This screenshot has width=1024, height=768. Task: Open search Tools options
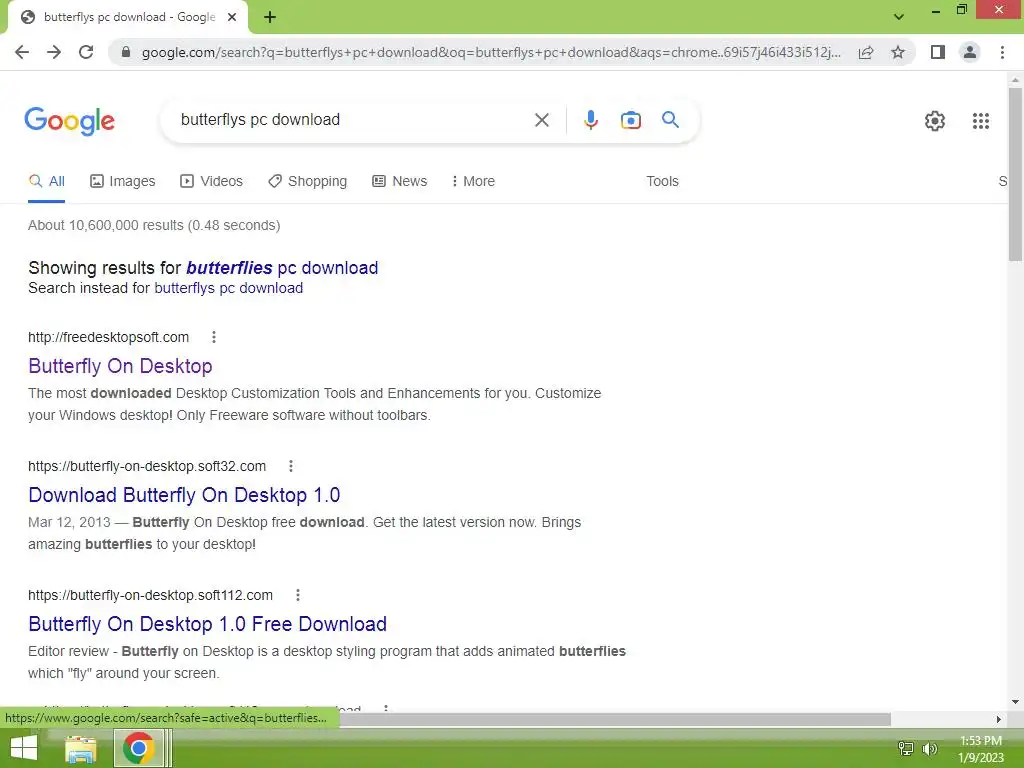coord(662,182)
